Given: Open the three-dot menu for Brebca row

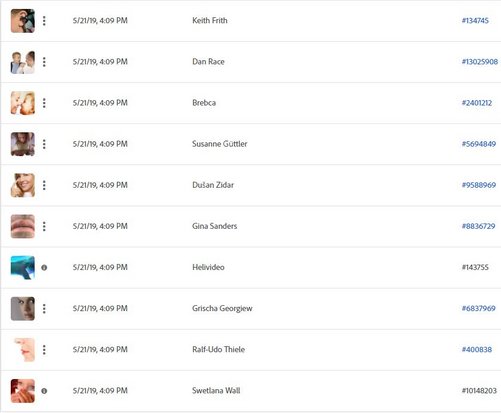Looking at the screenshot, I should pyautogui.click(x=44, y=103).
